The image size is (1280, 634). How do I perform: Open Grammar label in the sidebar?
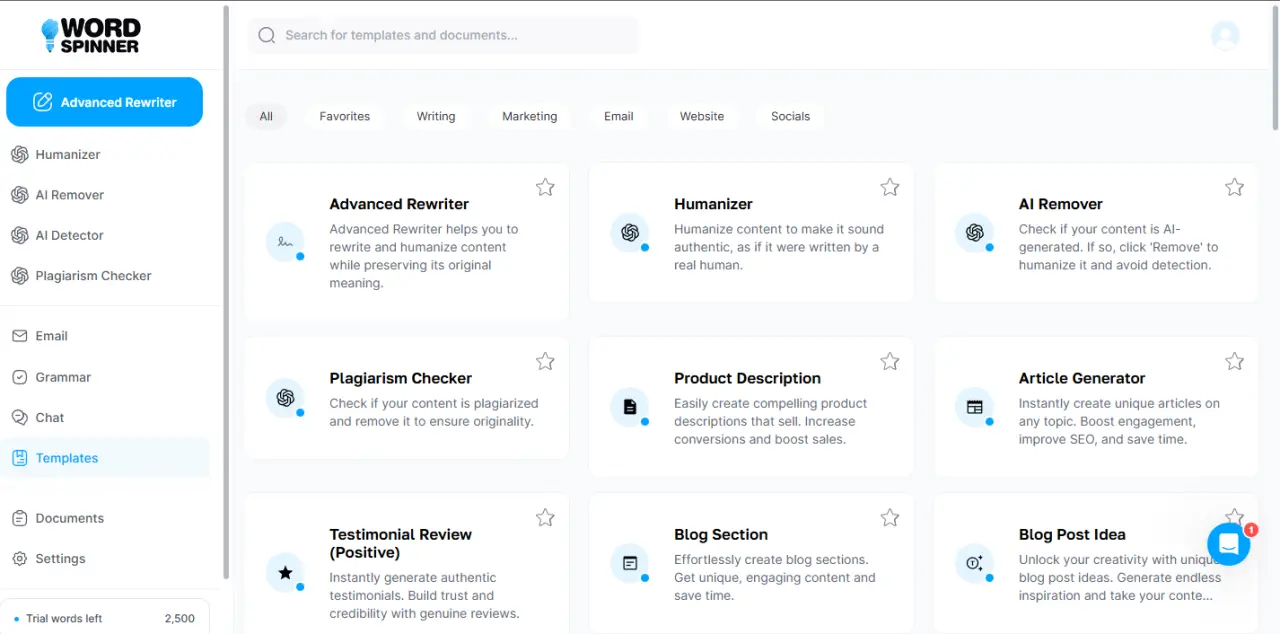tap(63, 377)
